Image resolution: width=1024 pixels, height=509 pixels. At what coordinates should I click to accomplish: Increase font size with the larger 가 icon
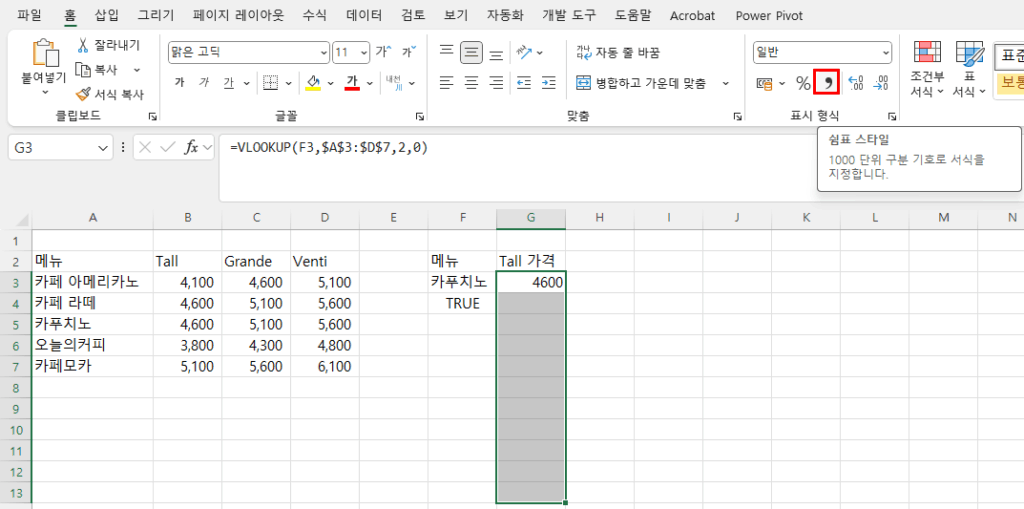383,52
